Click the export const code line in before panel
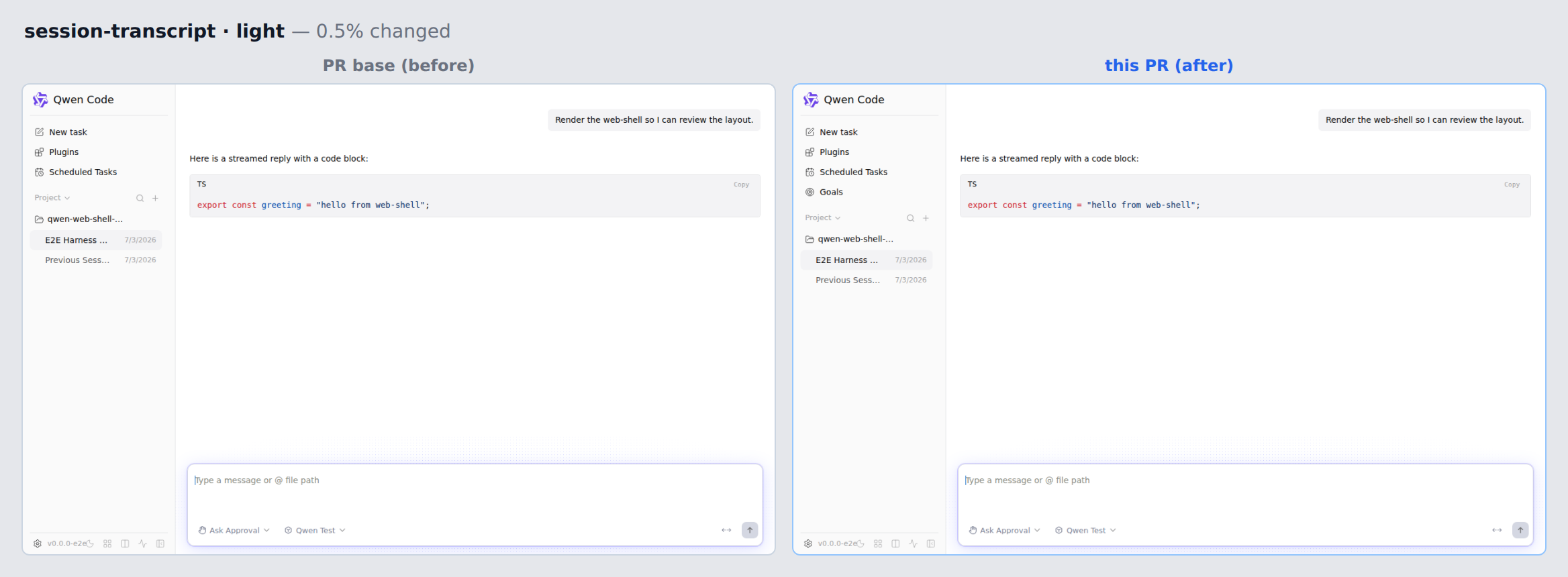The height and width of the screenshot is (577, 1568). 313,205
